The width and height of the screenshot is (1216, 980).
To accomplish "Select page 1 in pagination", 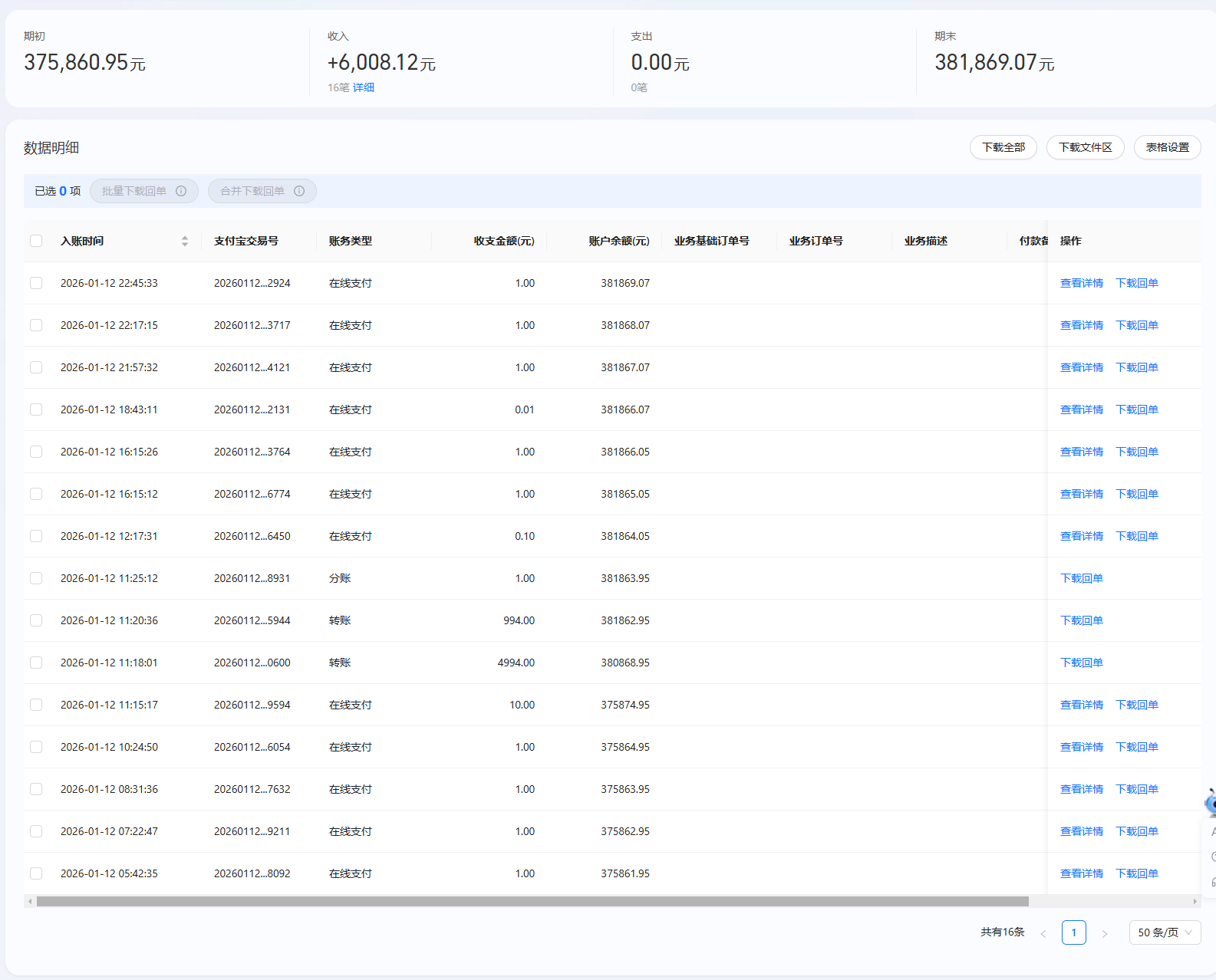I will pyautogui.click(x=1073, y=932).
